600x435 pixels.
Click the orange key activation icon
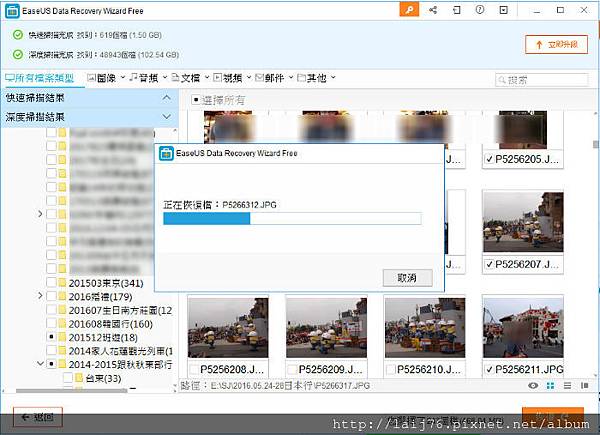pyautogui.click(x=409, y=10)
